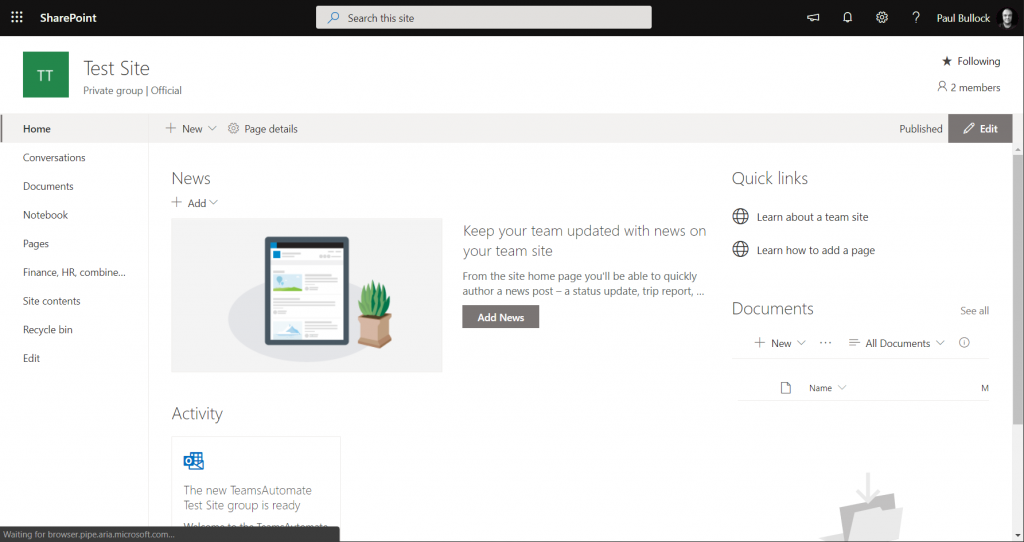The image size is (1024, 542).
Task: Toggle the Following star
Action: (x=947, y=61)
